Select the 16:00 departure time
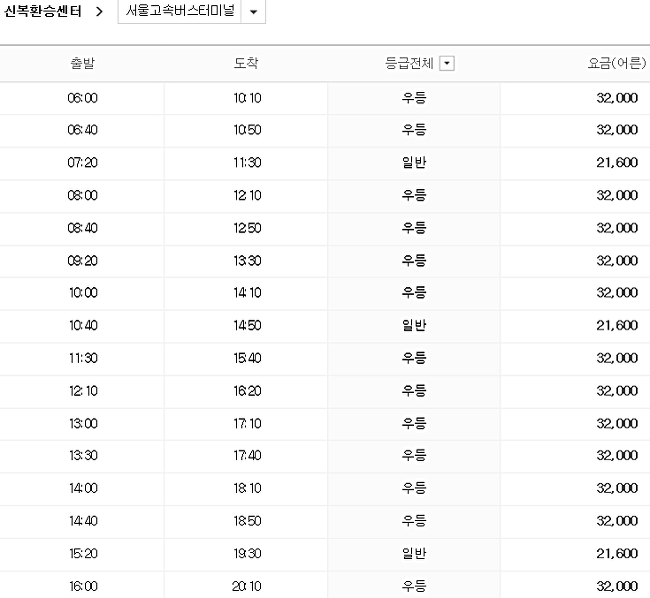 pyautogui.click(x=83, y=586)
